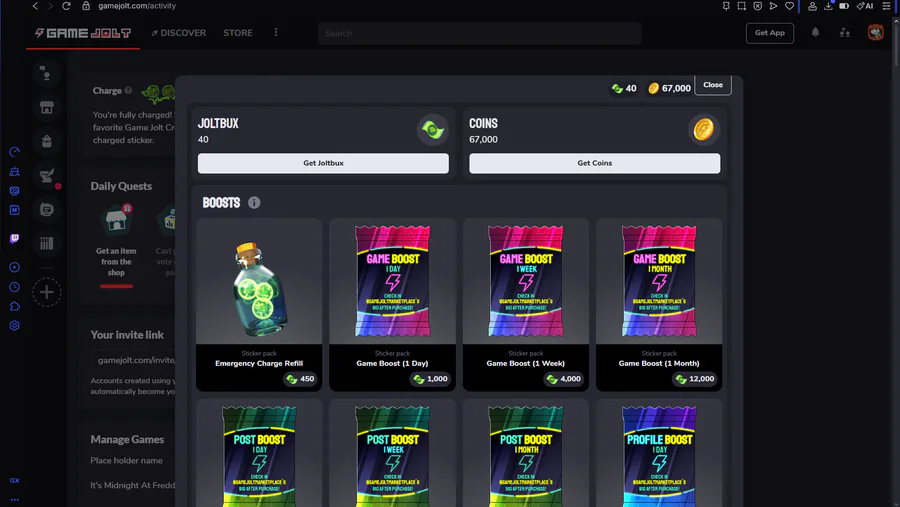Open the sidebar chat icon
900x507 pixels.
pos(46,210)
